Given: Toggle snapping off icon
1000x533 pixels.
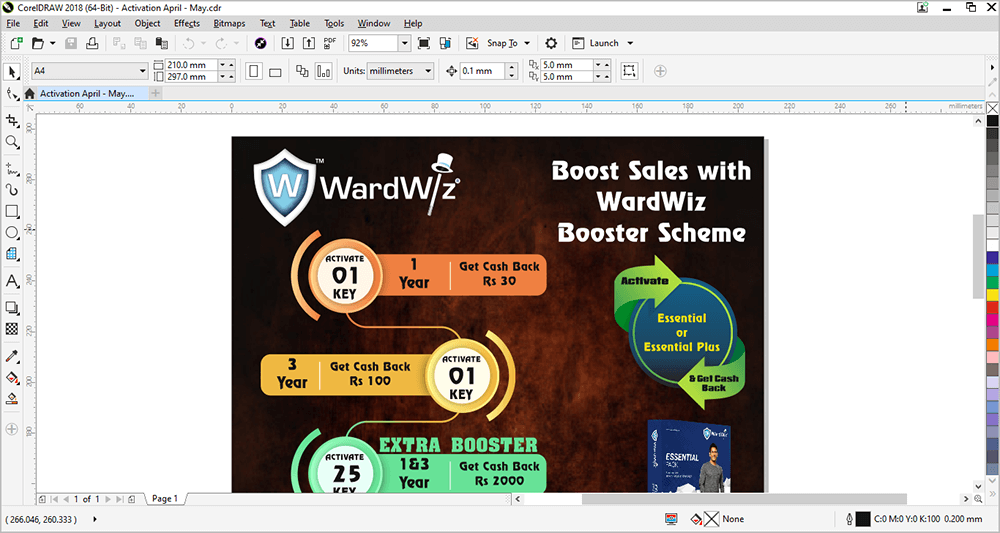Looking at the screenshot, I should tap(472, 43).
